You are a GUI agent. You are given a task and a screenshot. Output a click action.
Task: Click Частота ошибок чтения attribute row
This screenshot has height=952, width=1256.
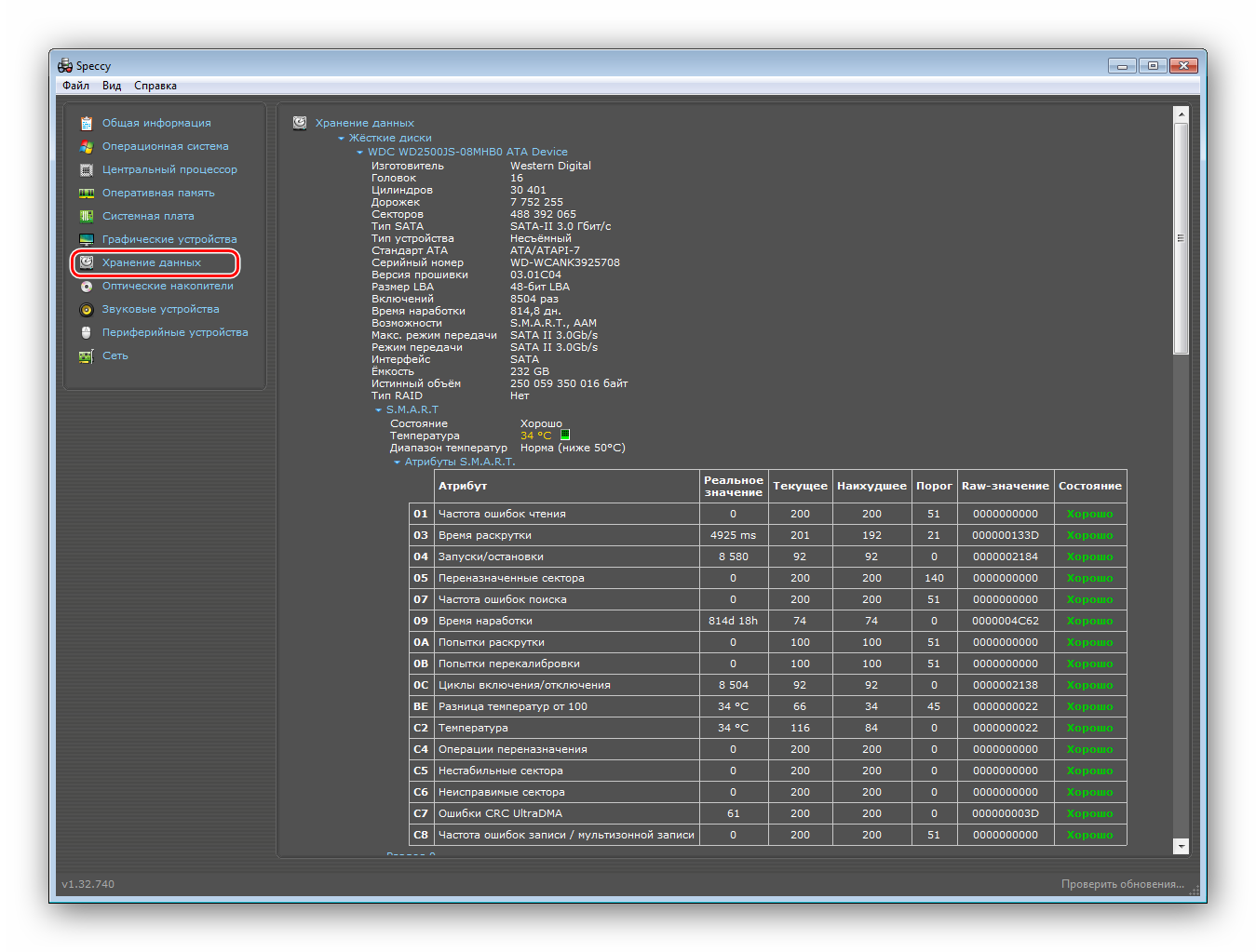coord(768,514)
